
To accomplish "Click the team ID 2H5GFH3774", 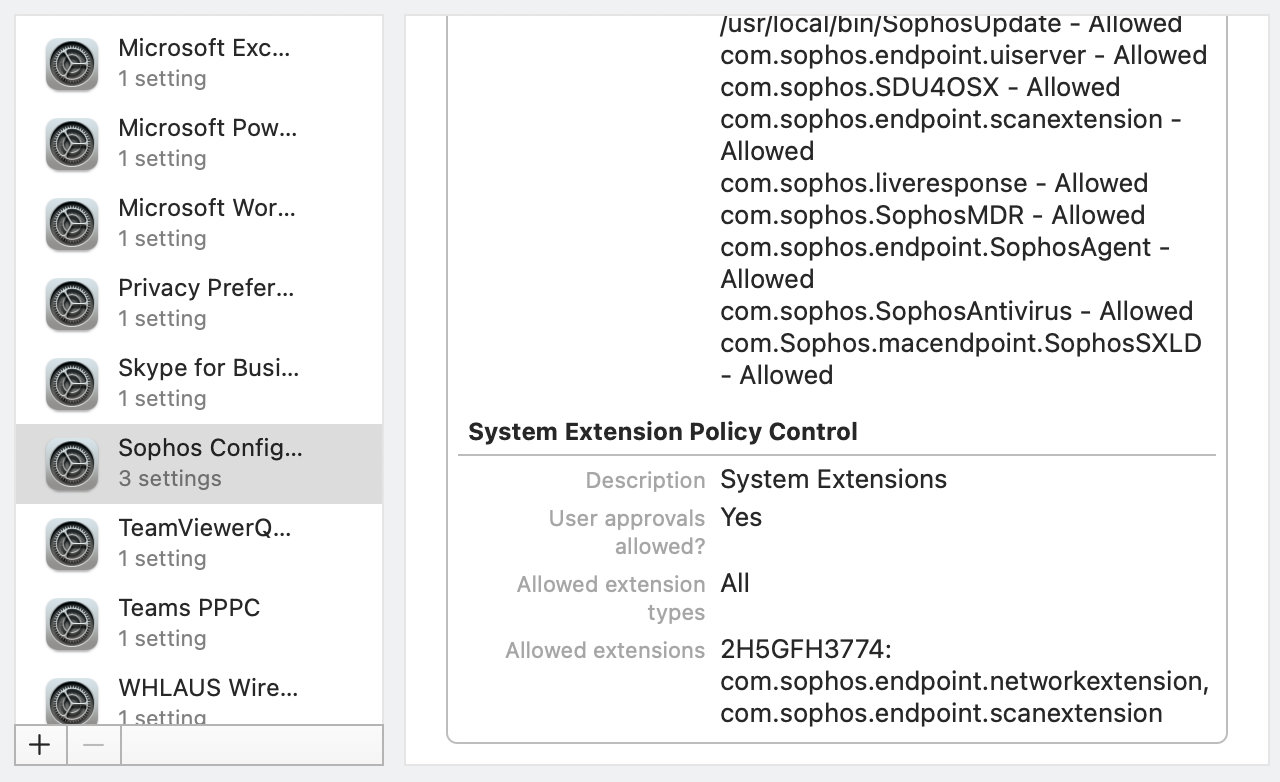I will pos(806,650).
